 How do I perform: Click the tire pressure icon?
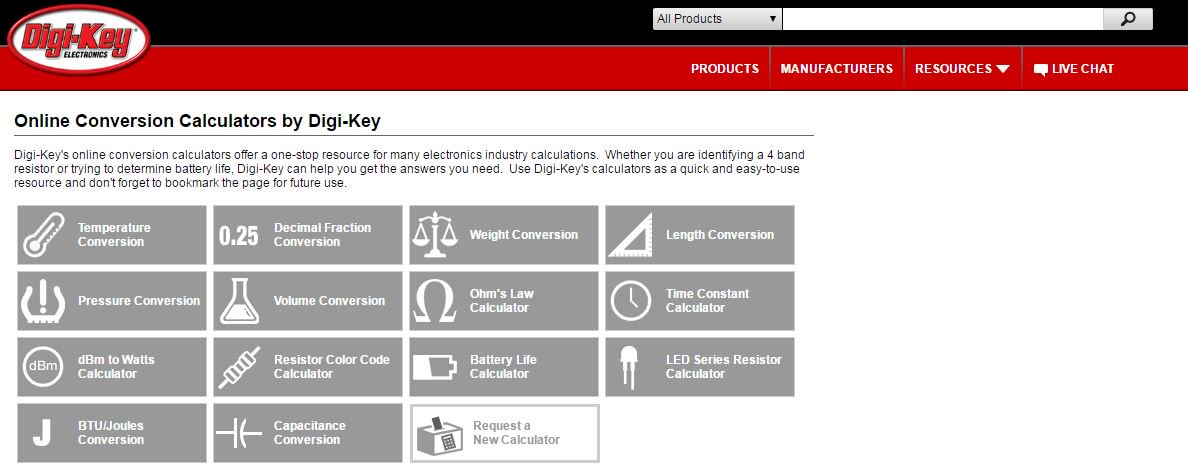[43, 301]
